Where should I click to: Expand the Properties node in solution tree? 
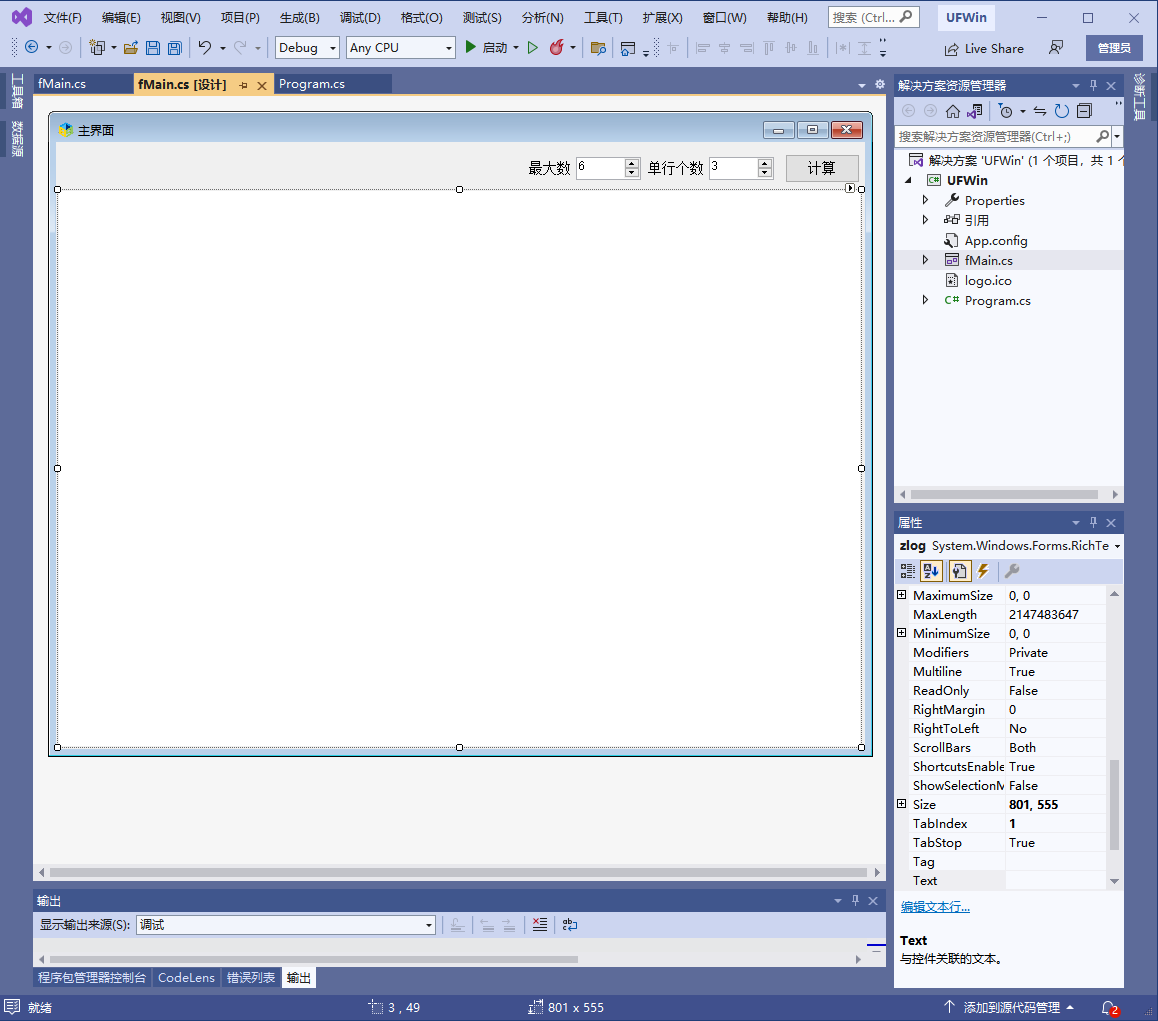[925, 199]
